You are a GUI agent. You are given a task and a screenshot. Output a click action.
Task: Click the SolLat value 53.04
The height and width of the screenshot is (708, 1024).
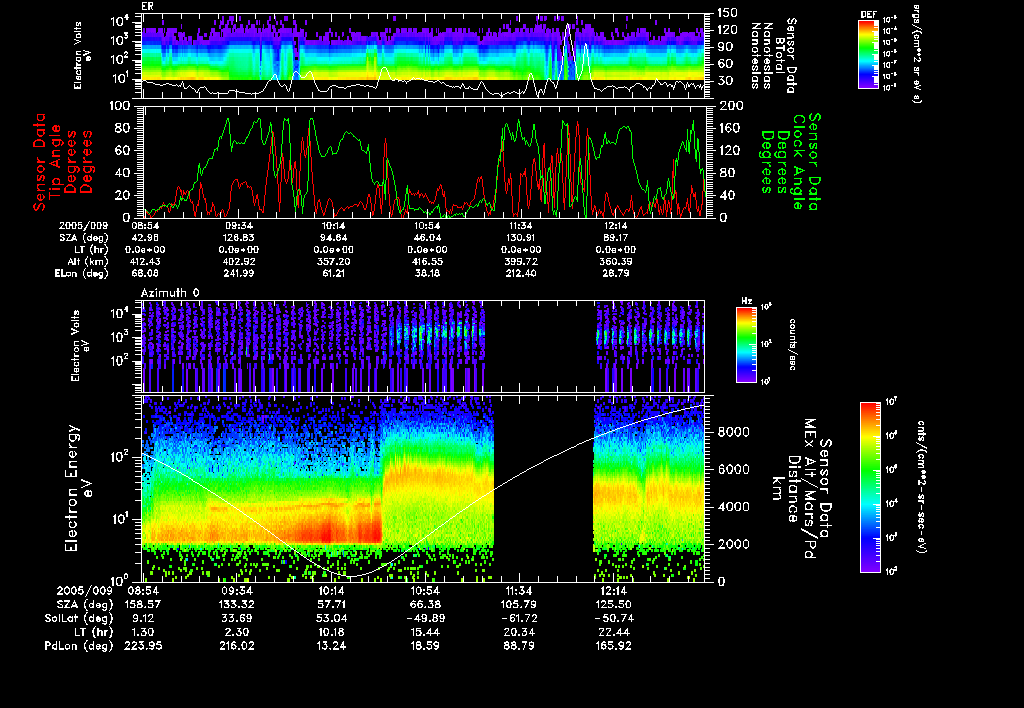(332, 619)
